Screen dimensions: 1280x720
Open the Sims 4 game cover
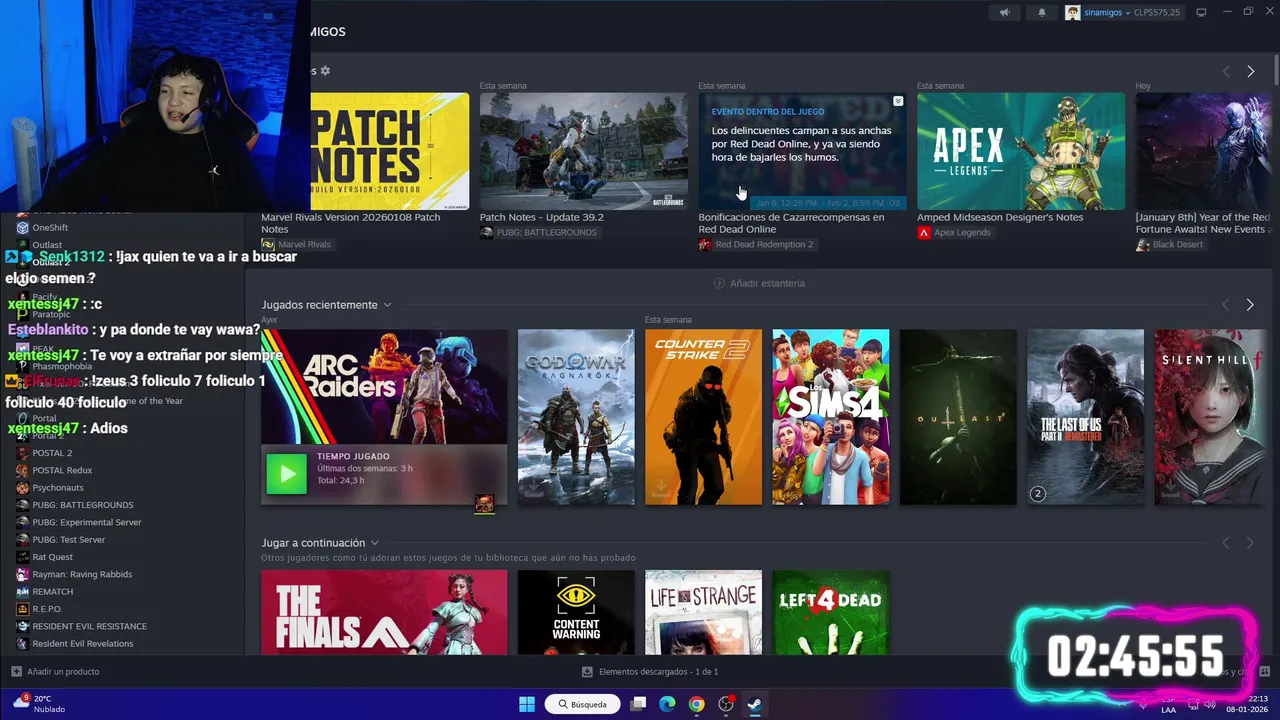[831, 417]
